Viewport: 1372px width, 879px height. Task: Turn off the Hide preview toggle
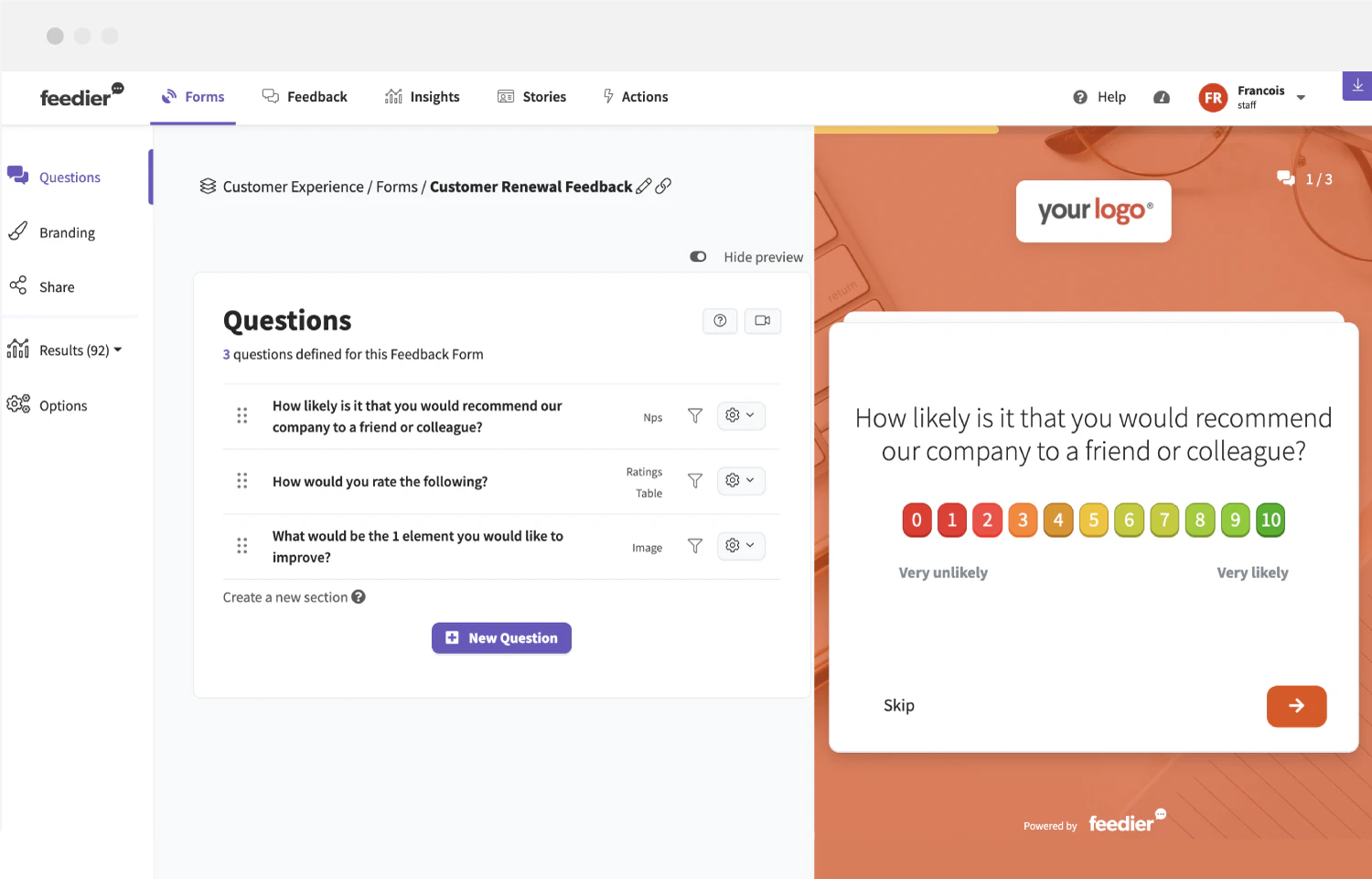698,256
